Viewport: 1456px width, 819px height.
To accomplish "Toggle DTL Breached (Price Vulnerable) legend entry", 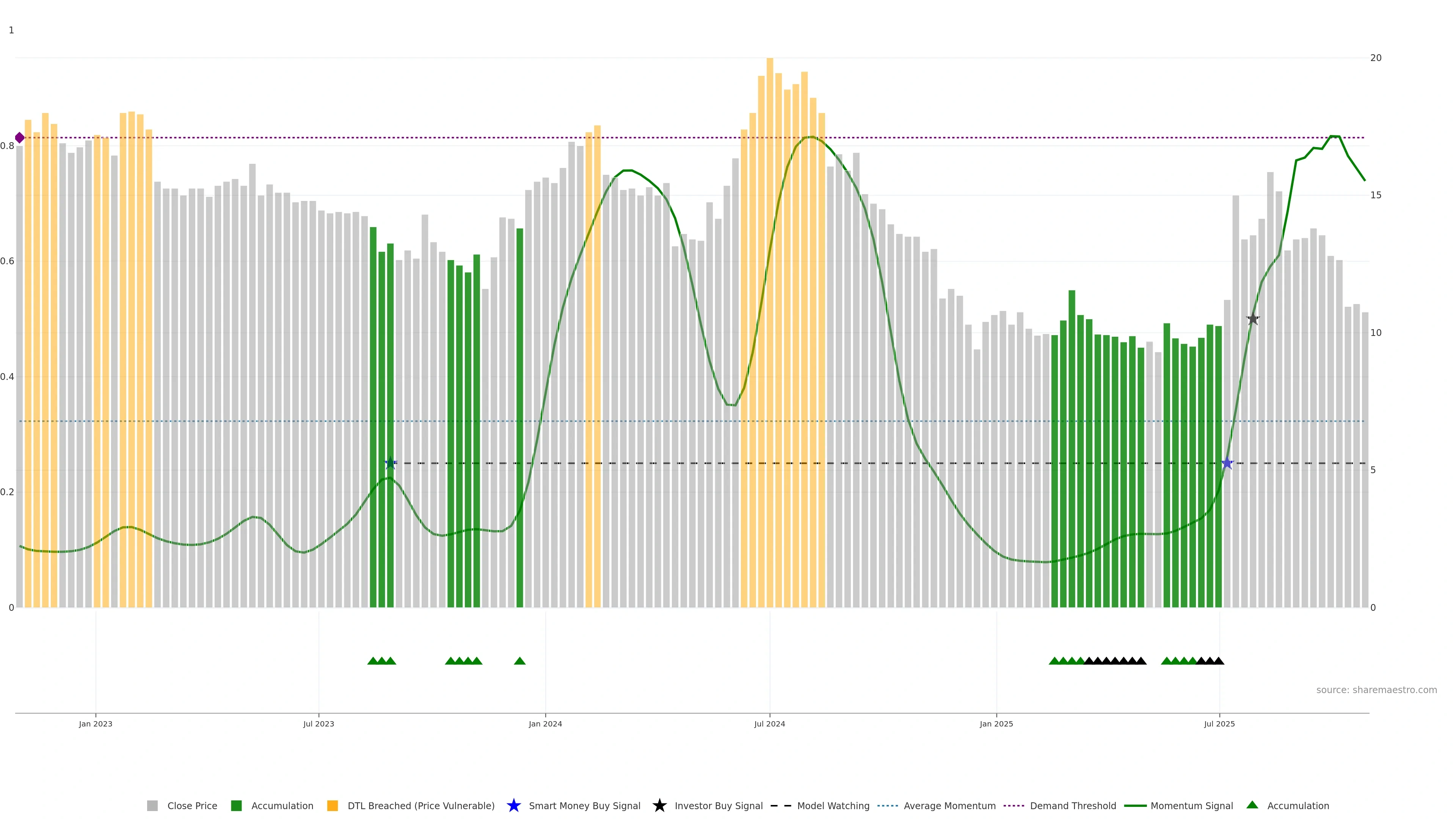I will coord(420,806).
